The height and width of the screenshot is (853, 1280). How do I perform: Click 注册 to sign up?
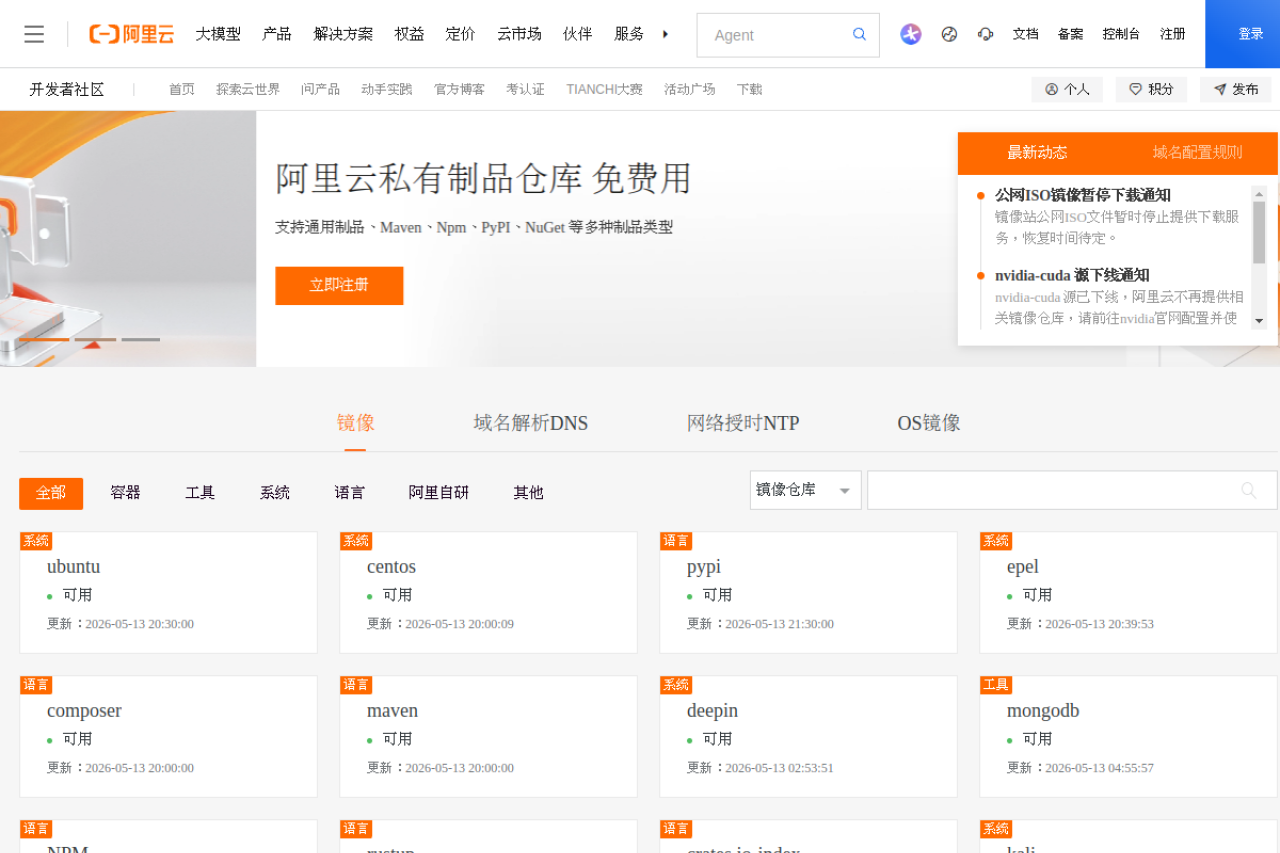pos(1173,34)
